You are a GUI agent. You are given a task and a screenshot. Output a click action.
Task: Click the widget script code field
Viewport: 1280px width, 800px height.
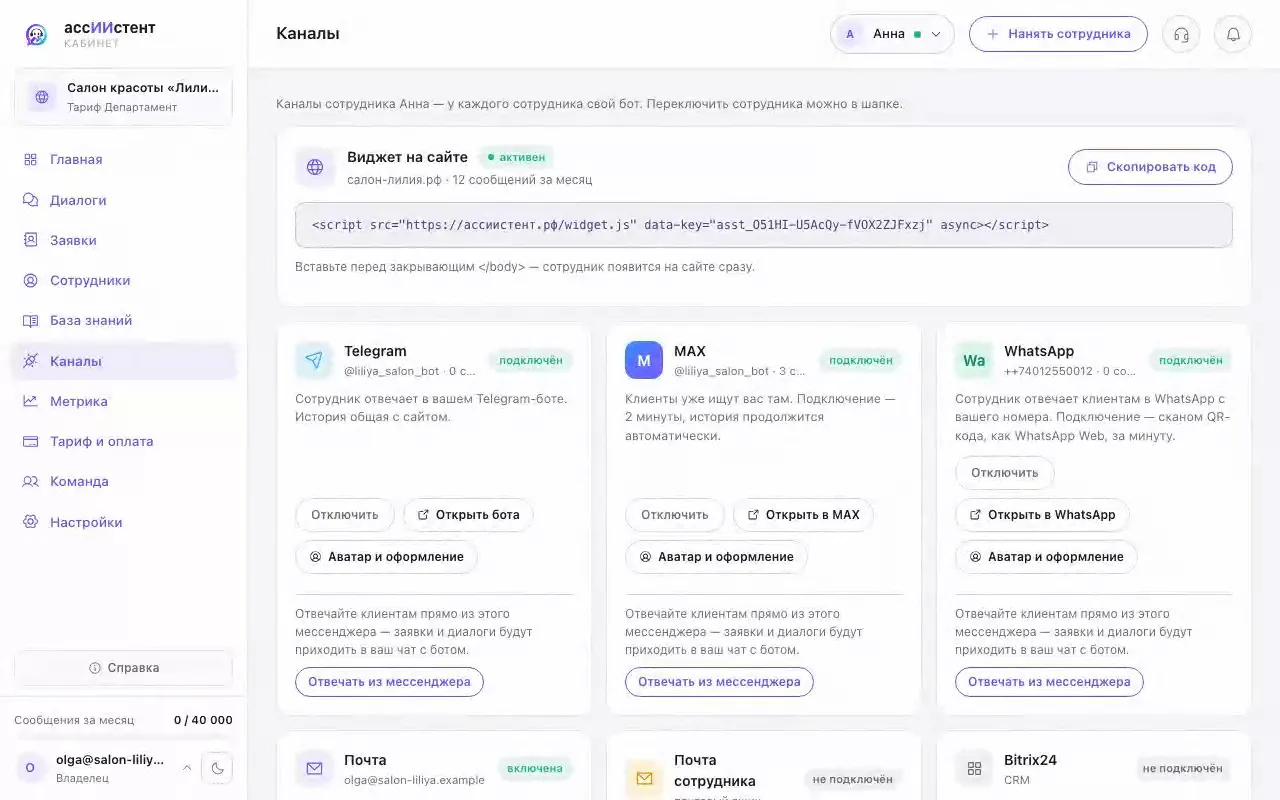764,225
